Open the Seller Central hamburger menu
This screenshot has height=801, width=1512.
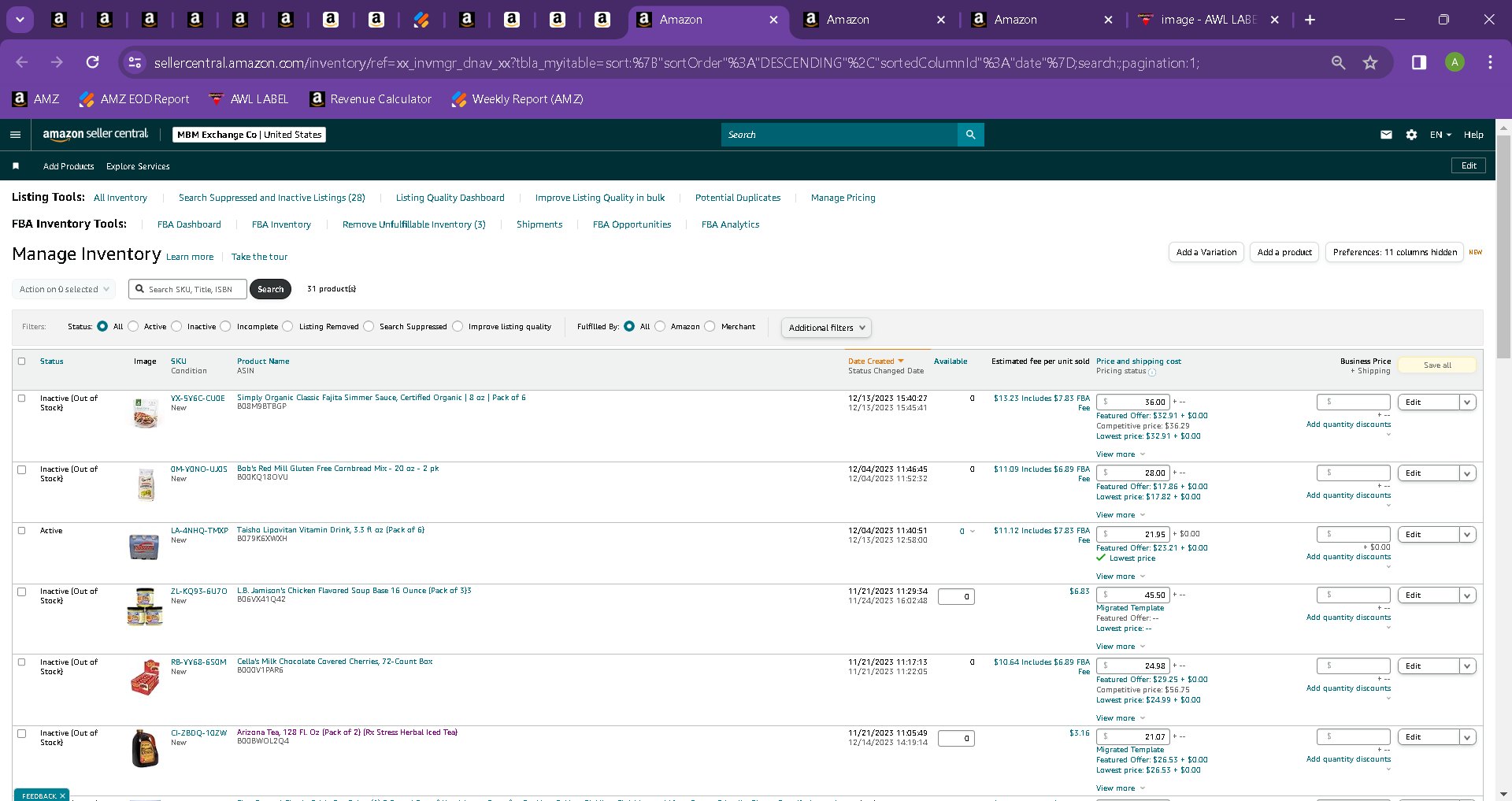point(15,135)
